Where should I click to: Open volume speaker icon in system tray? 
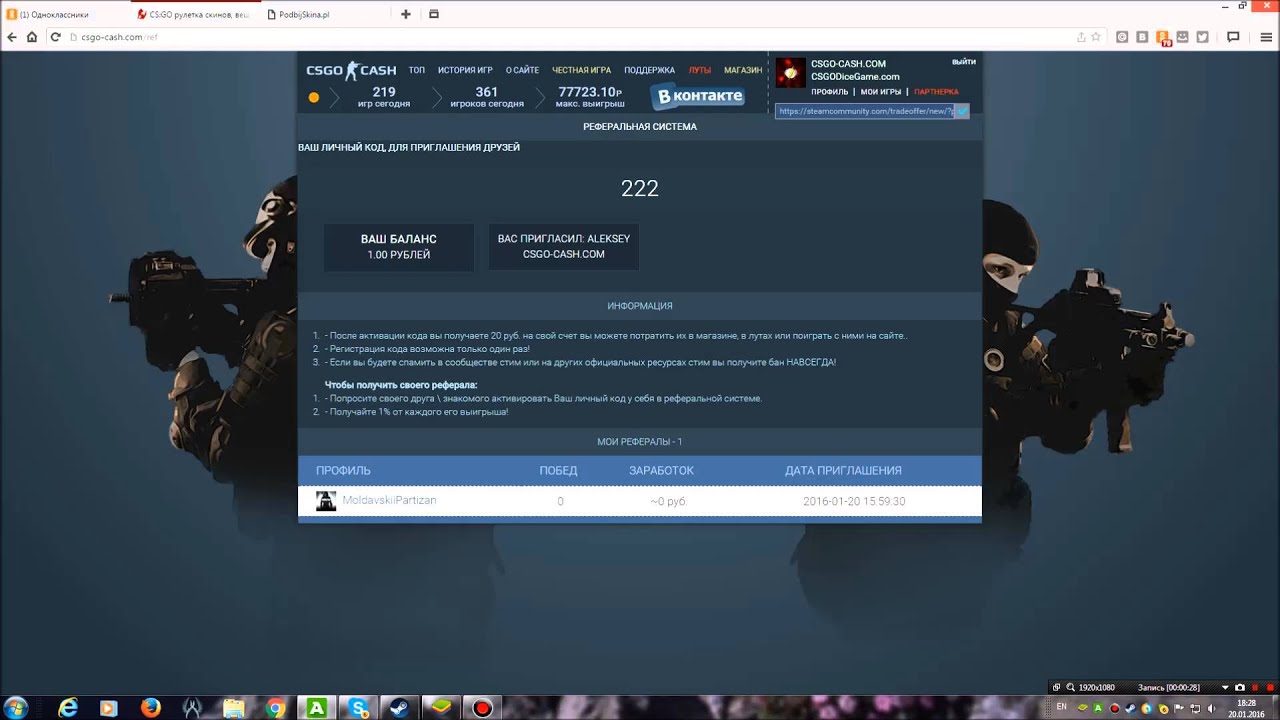coord(1211,708)
